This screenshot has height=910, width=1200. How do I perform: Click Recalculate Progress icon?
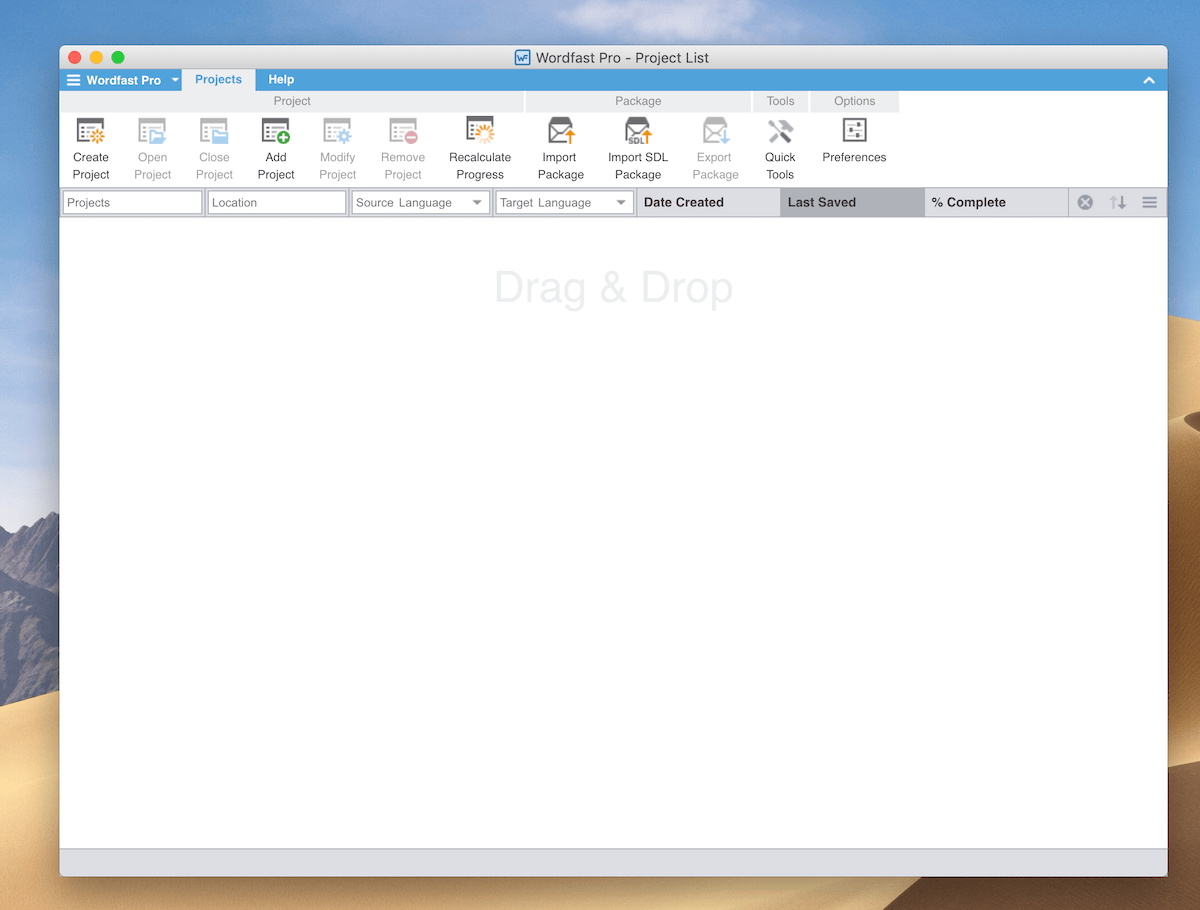pos(480,130)
